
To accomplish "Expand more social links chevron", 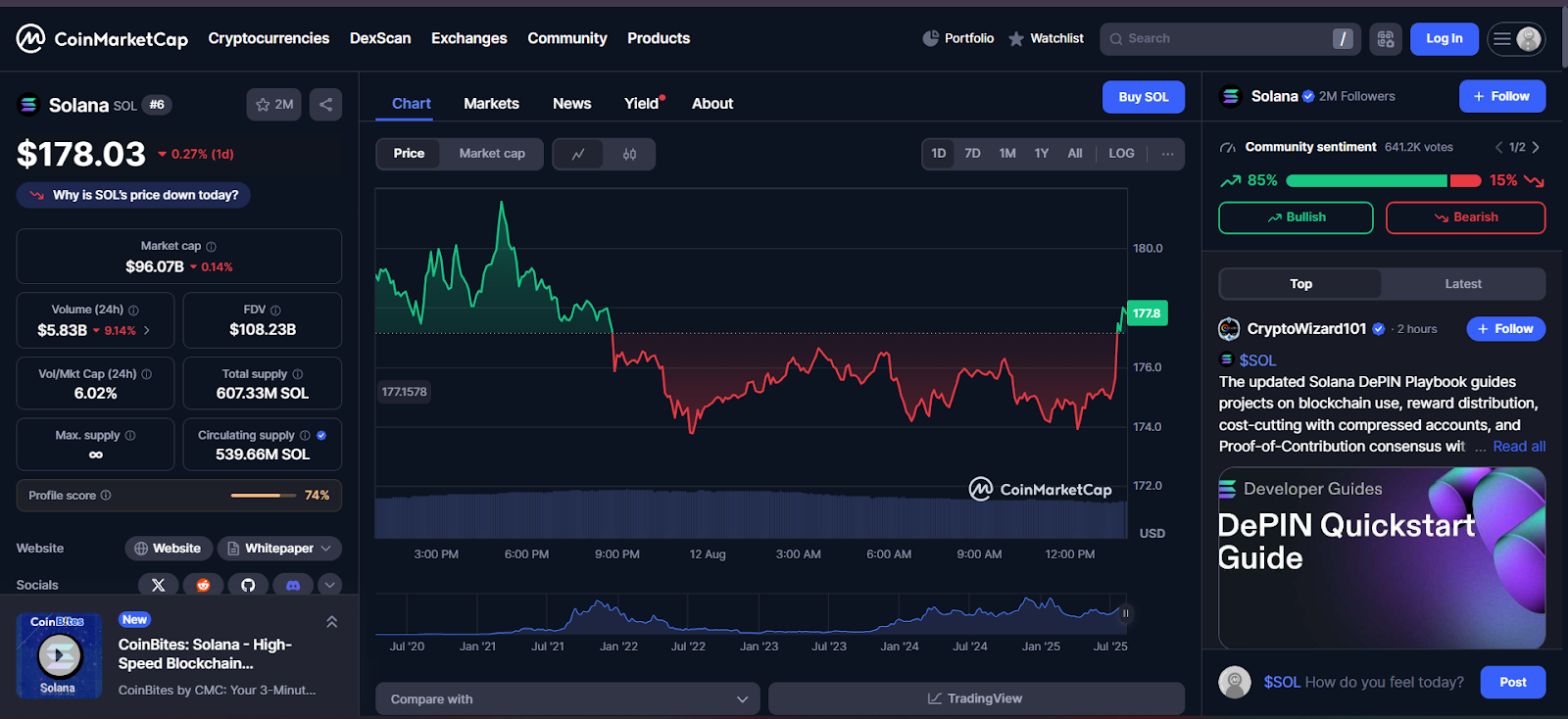I will pyautogui.click(x=330, y=585).
